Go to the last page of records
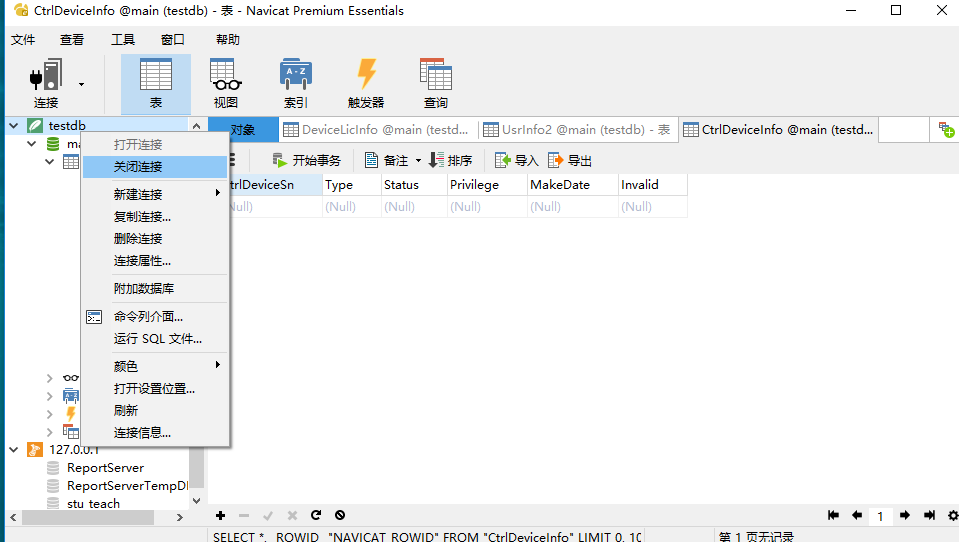Viewport: 959px width, 542px height. [x=929, y=515]
